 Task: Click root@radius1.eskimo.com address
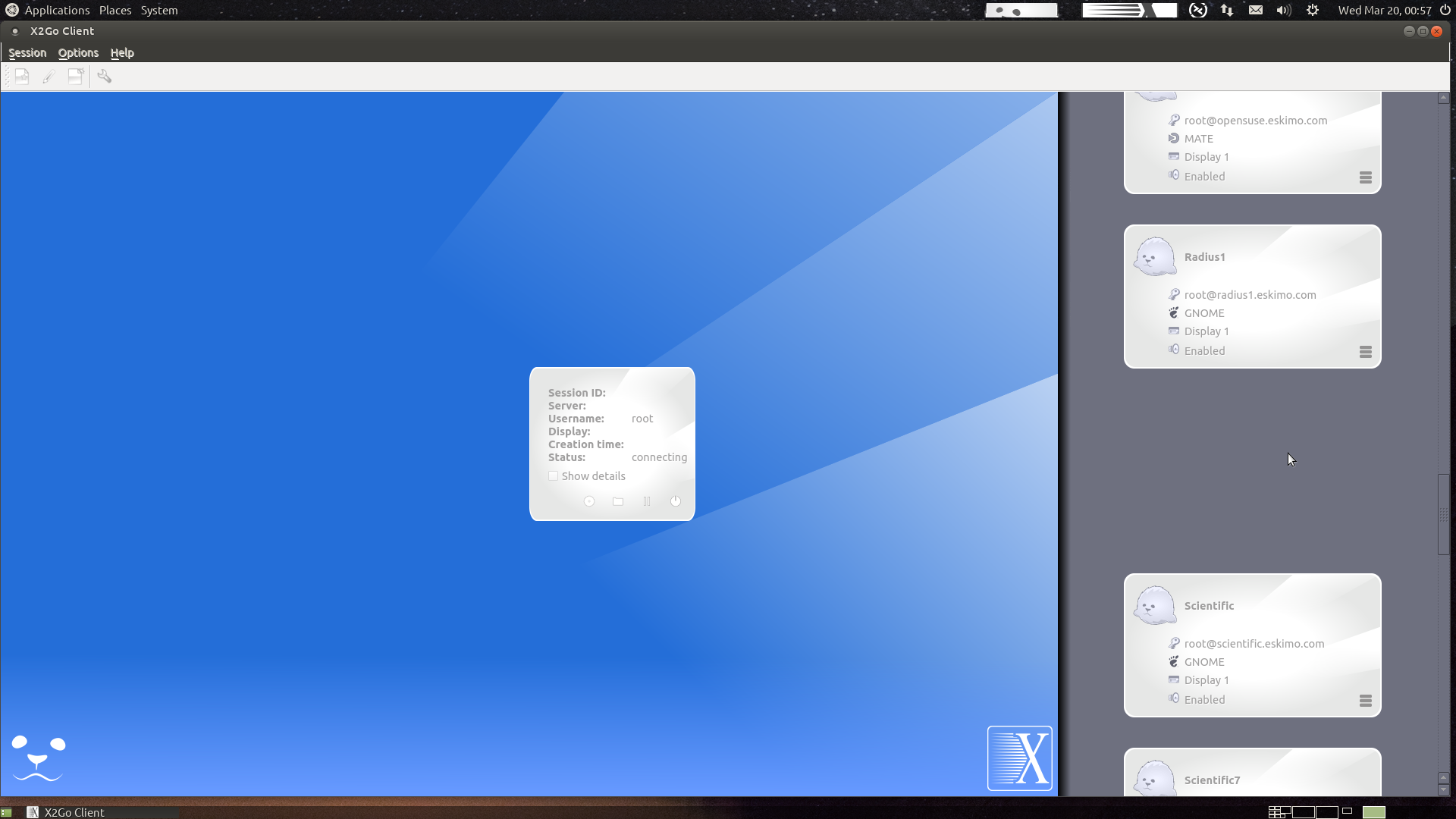tap(1250, 295)
